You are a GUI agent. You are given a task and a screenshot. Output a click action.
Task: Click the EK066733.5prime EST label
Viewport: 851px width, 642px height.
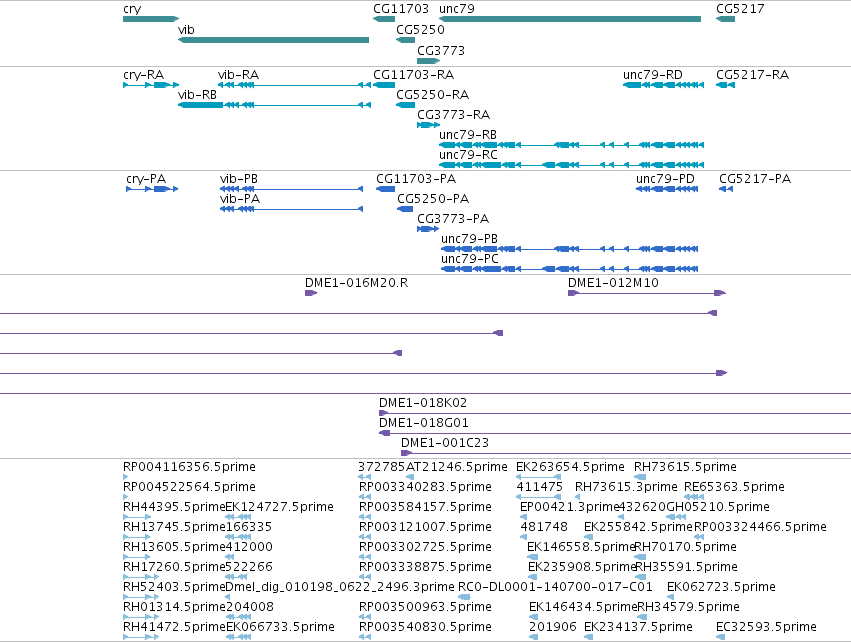(x=280, y=627)
